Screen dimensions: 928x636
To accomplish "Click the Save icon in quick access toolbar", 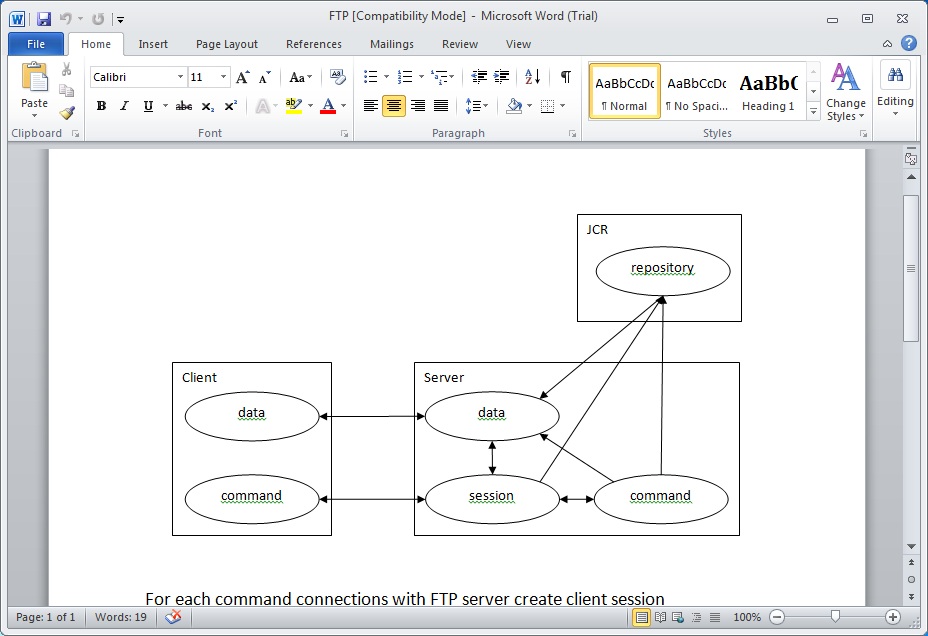I will pos(43,18).
